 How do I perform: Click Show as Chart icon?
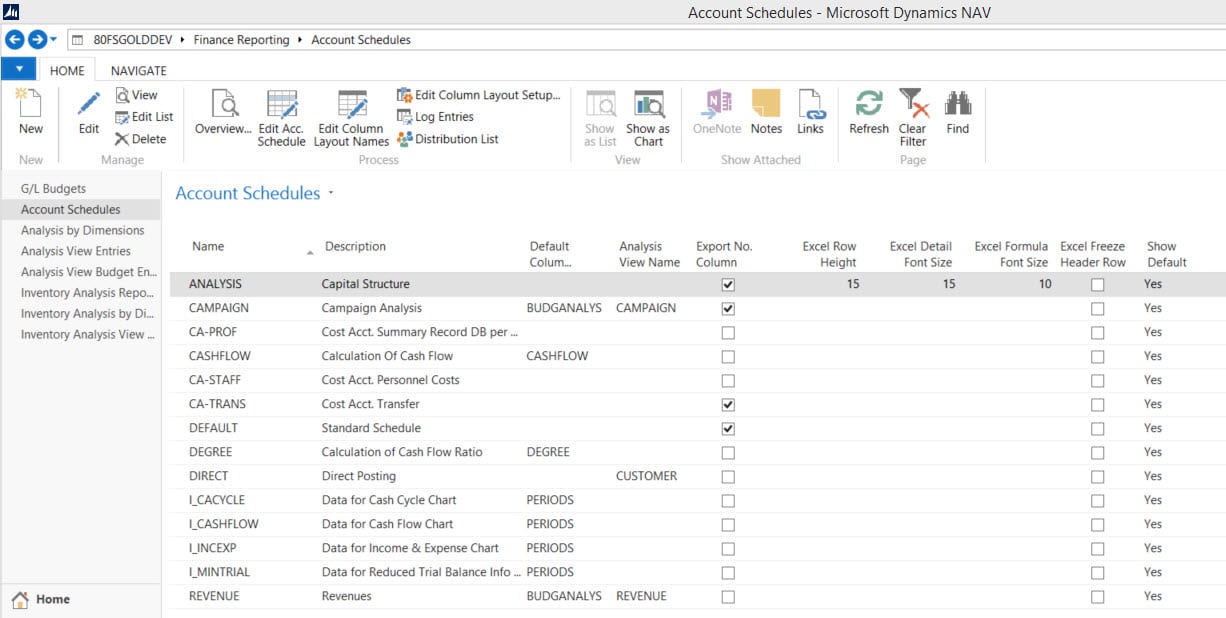click(x=649, y=104)
